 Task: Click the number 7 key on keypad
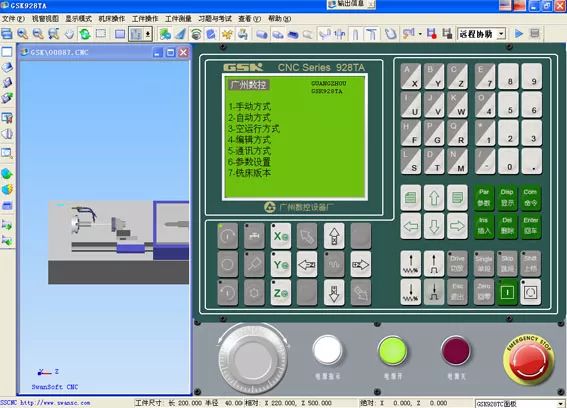[x=485, y=76]
